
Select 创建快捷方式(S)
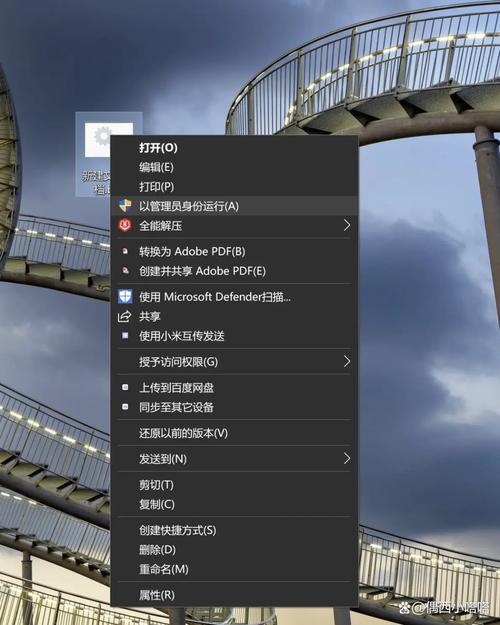[x=234, y=530]
